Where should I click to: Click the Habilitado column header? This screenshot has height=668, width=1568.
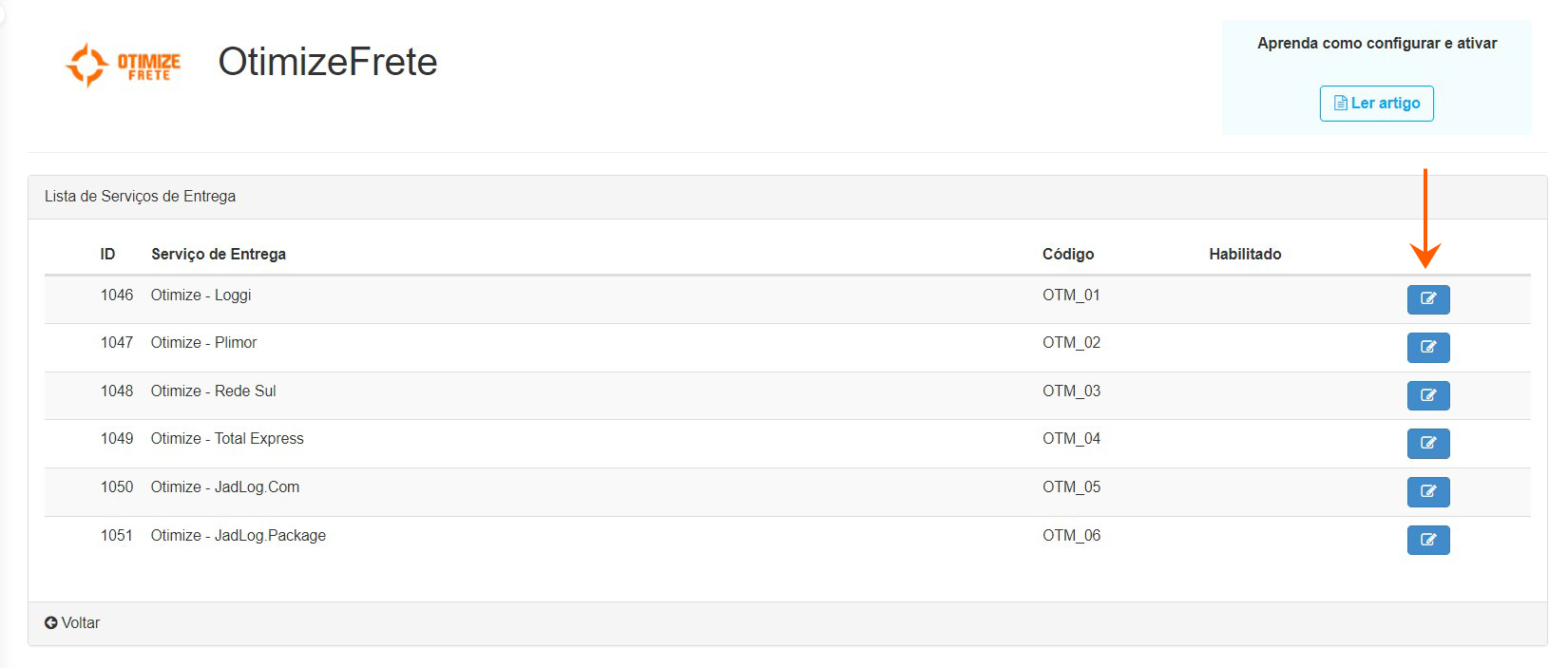[x=1244, y=255]
